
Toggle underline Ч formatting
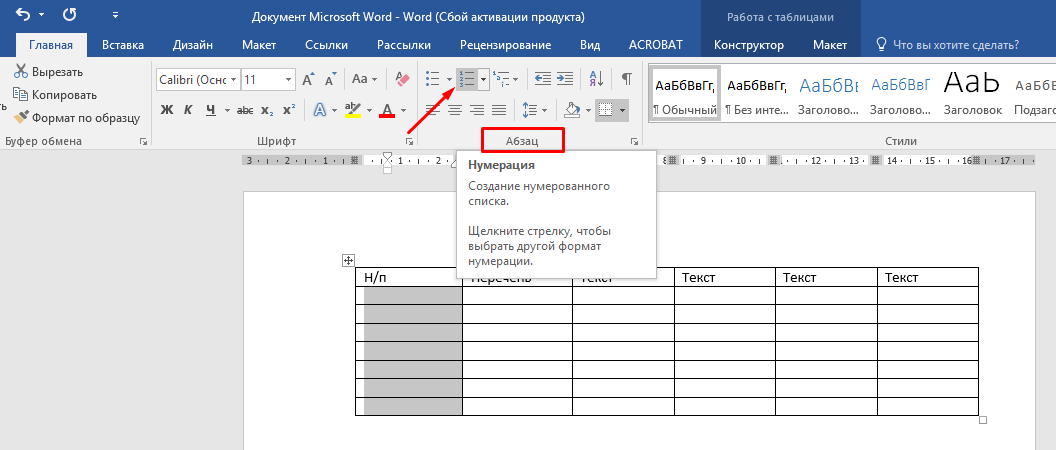coord(211,110)
